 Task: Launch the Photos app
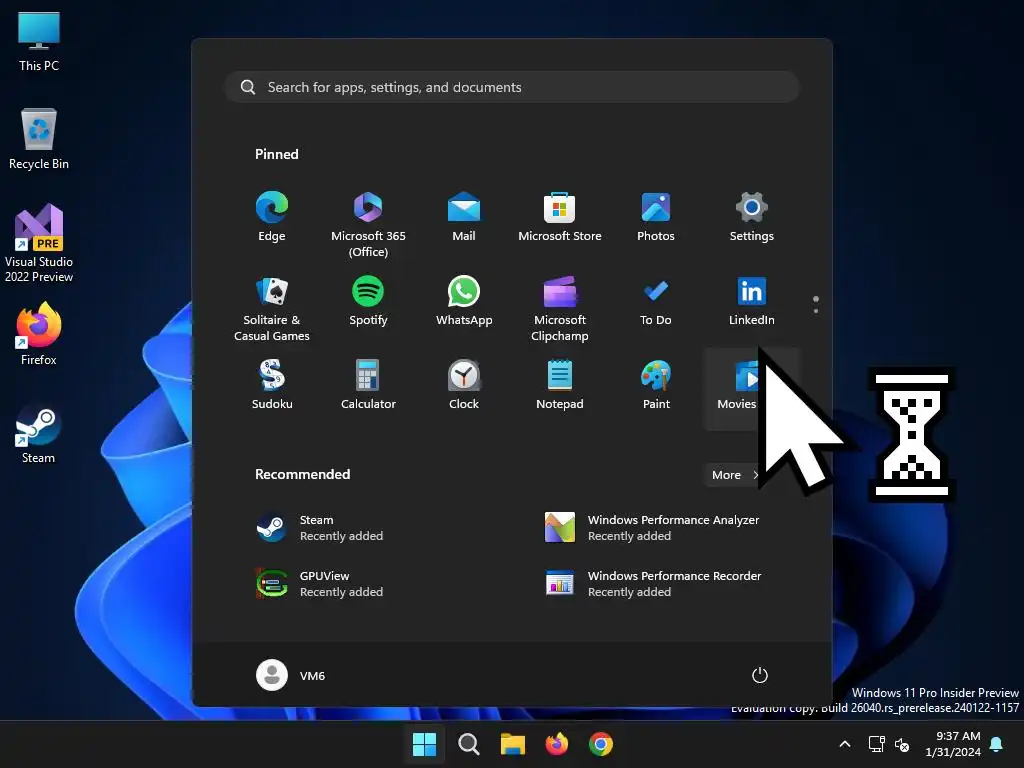(656, 216)
